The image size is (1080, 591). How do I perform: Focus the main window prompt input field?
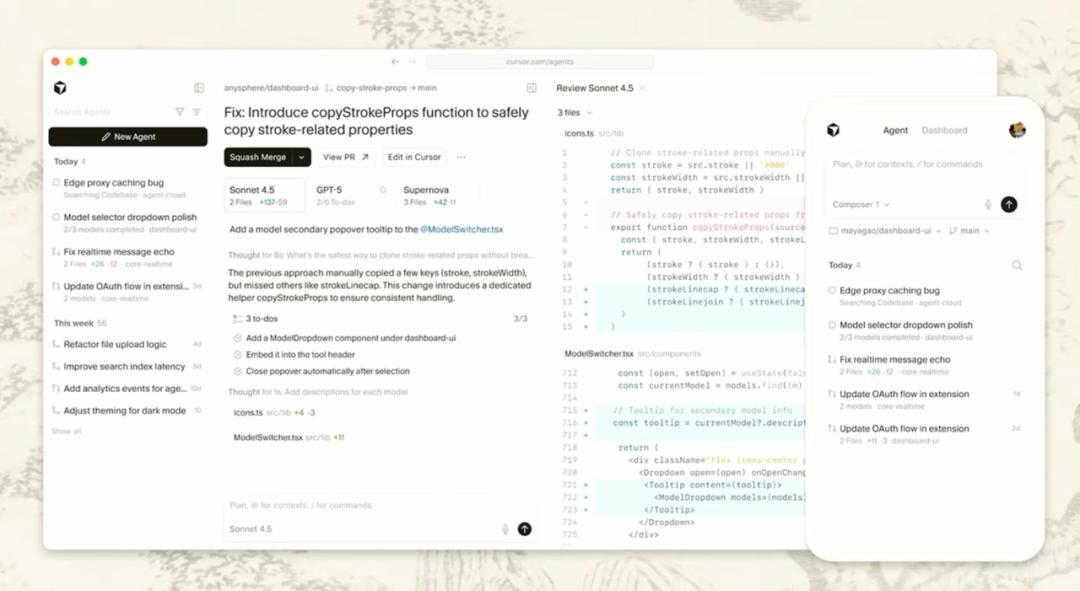(x=380, y=506)
